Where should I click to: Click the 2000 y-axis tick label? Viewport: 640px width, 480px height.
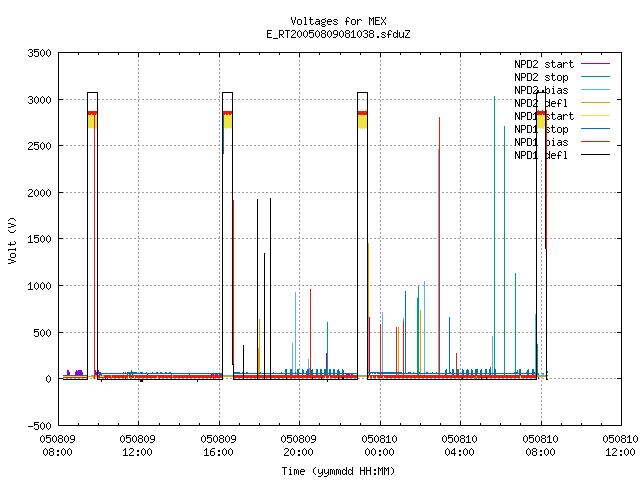coord(39,193)
